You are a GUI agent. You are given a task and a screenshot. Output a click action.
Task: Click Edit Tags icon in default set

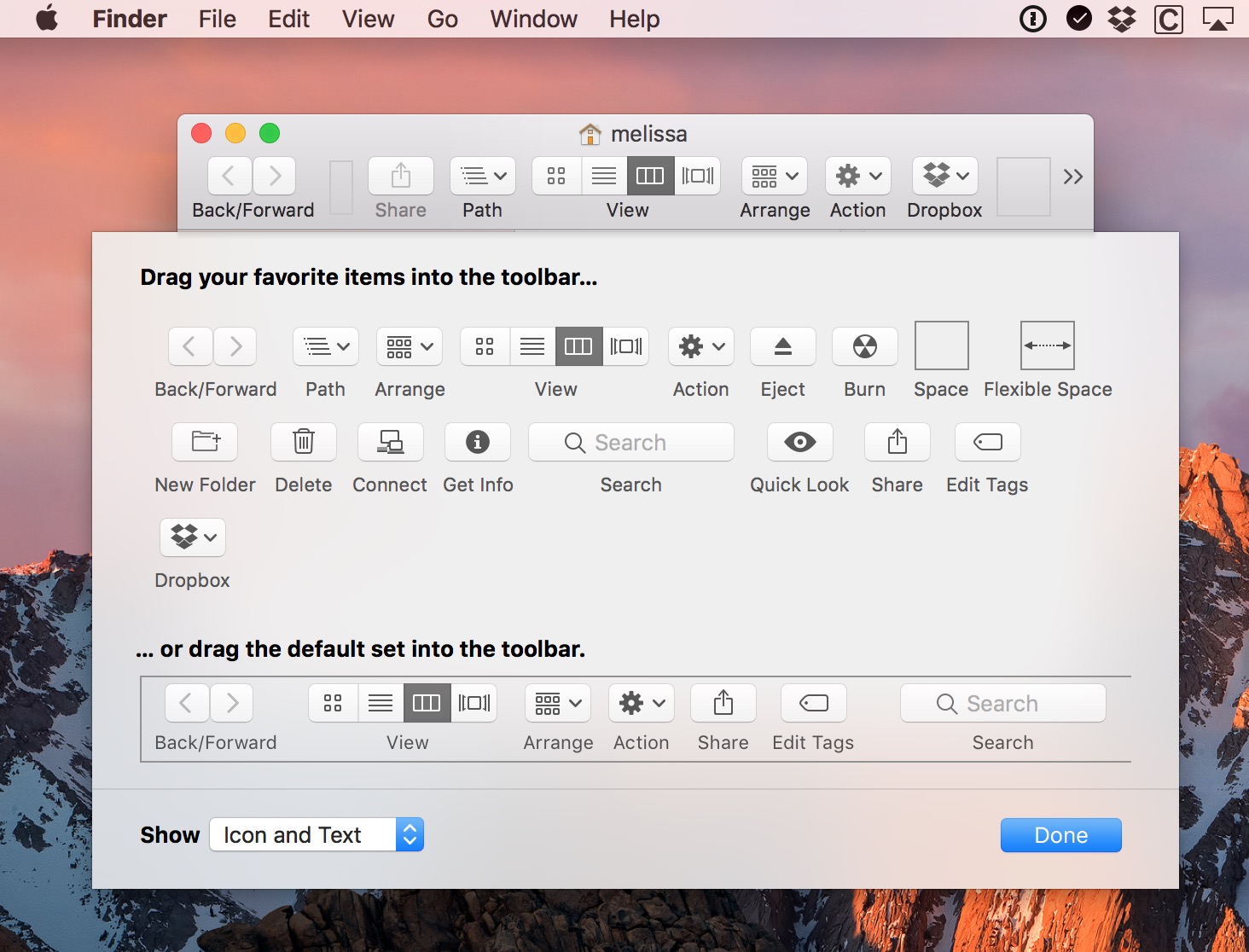813,703
